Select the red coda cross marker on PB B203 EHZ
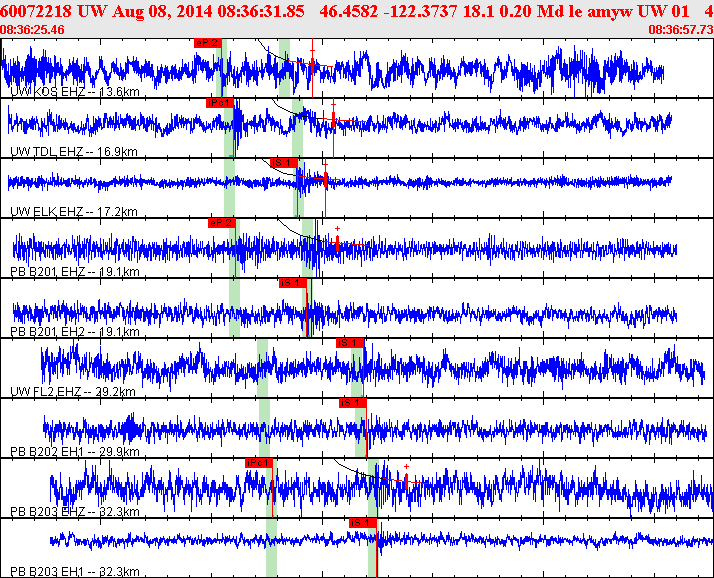Image resolution: width=714 pixels, height=578 pixels. pos(406,467)
